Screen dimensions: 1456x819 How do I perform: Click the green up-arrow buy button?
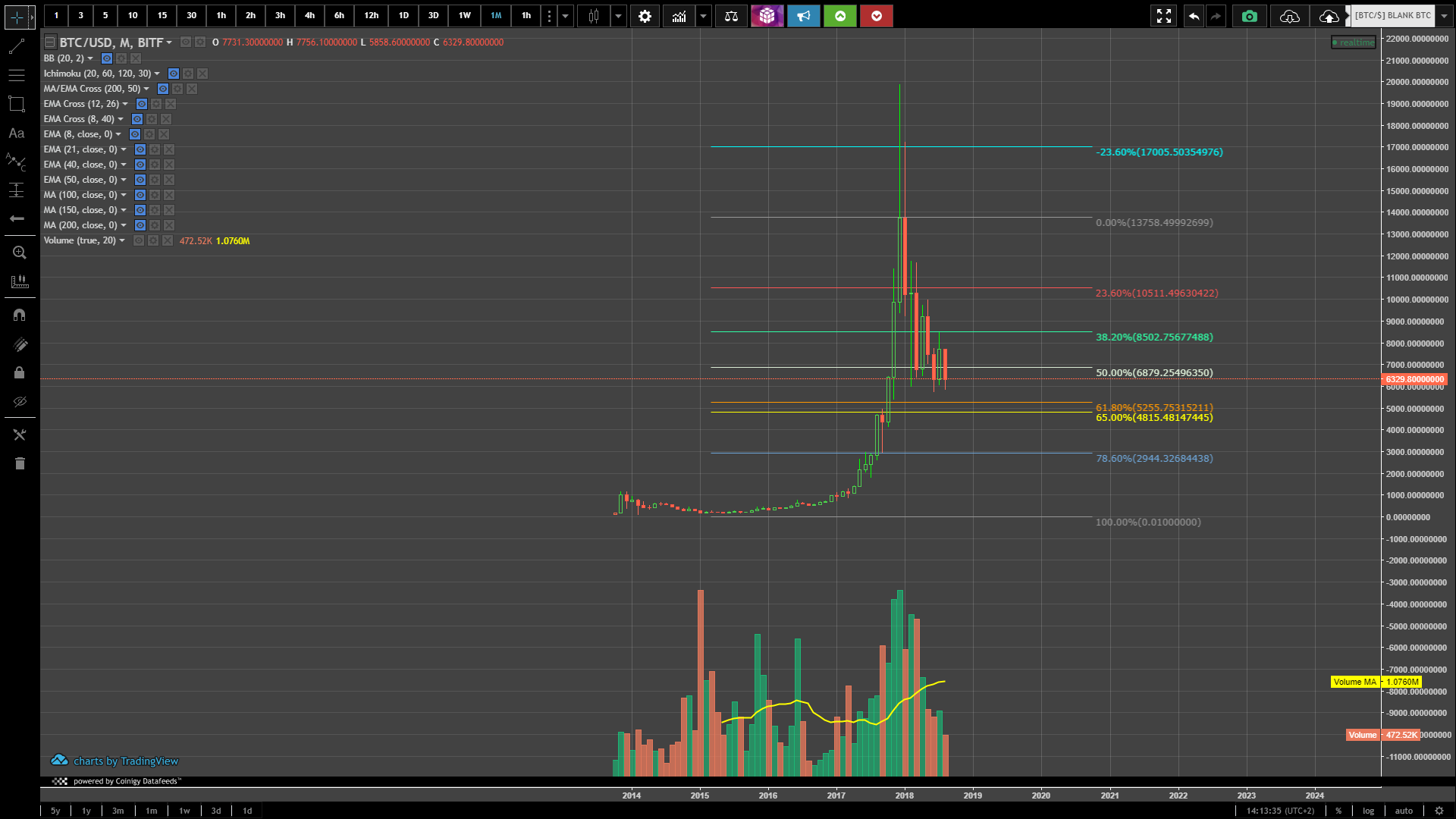(x=840, y=16)
